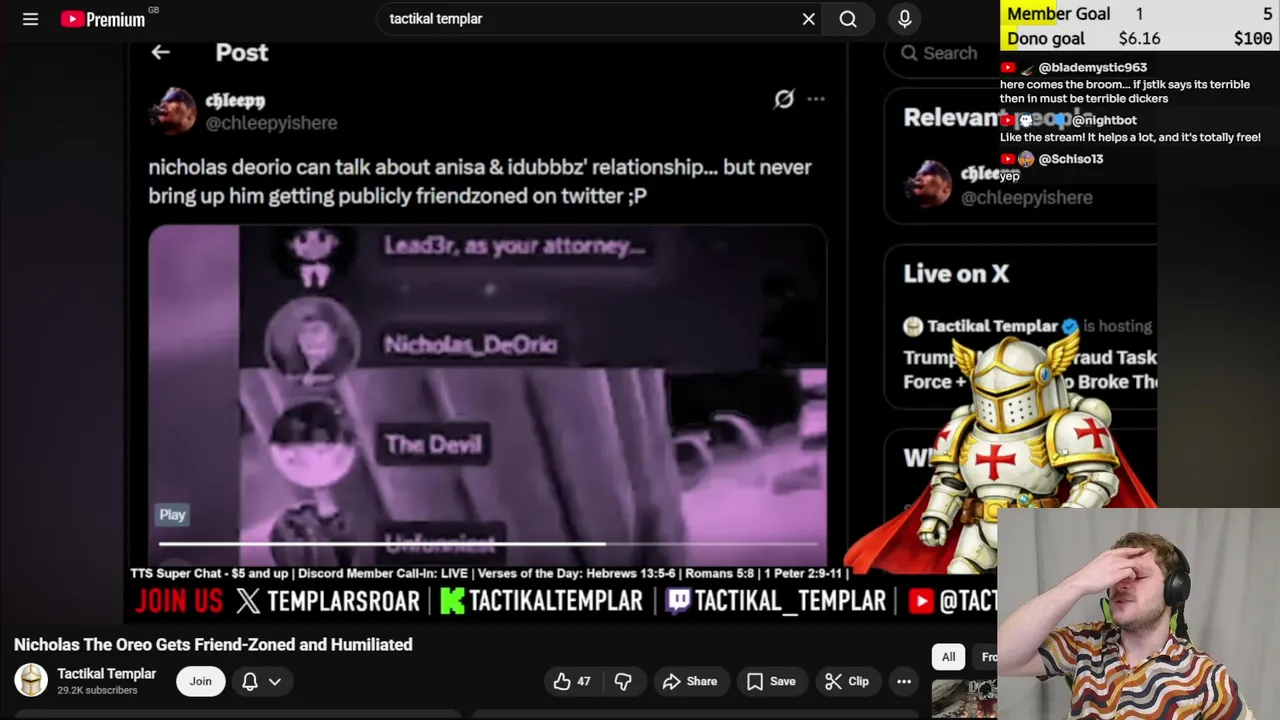Select the All filter chip

pyautogui.click(x=948, y=657)
